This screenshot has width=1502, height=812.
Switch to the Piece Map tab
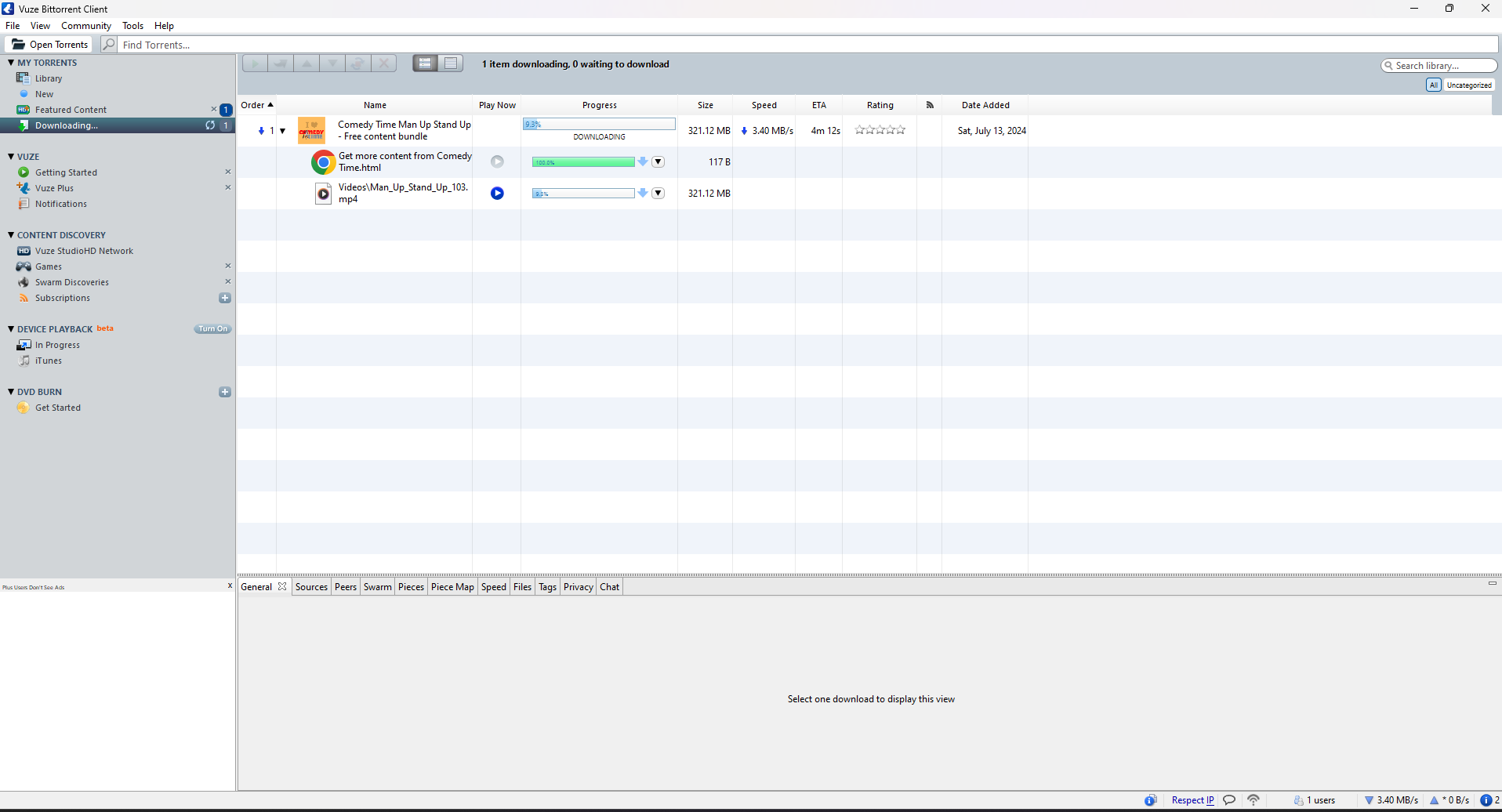(x=452, y=587)
